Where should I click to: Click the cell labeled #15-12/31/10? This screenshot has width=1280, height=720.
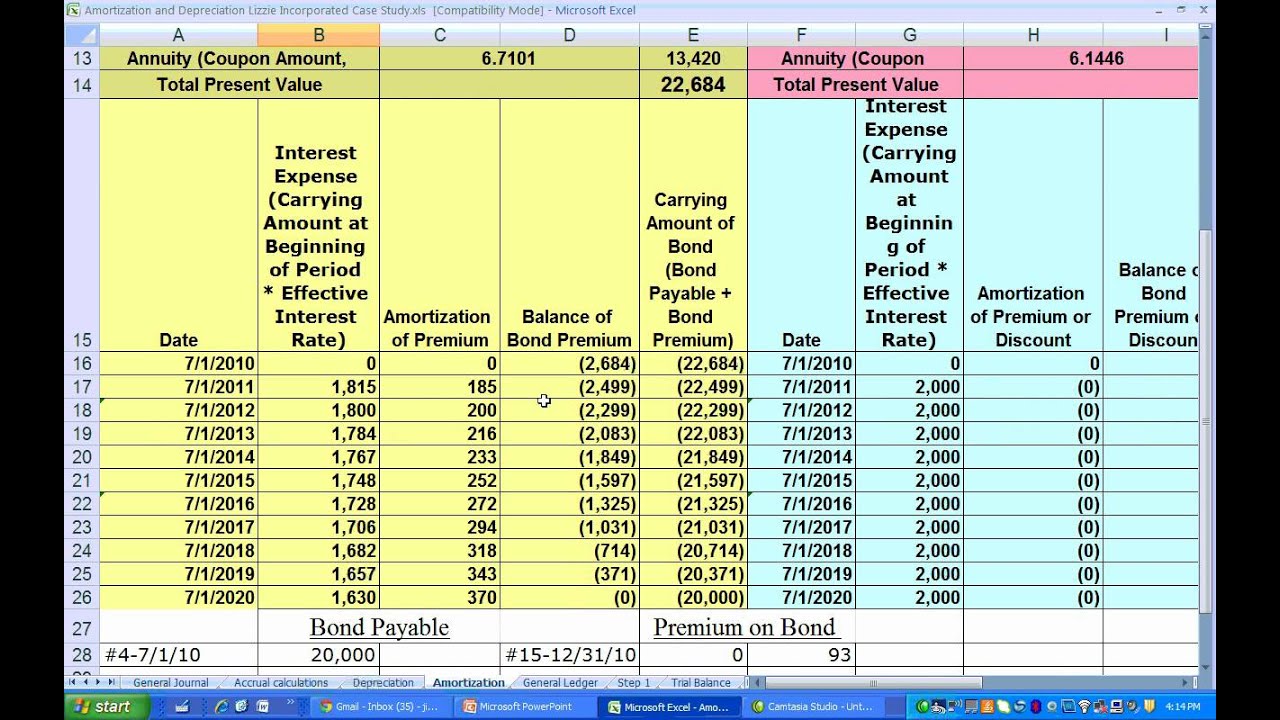pyautogui.click(x=569, y=655)
